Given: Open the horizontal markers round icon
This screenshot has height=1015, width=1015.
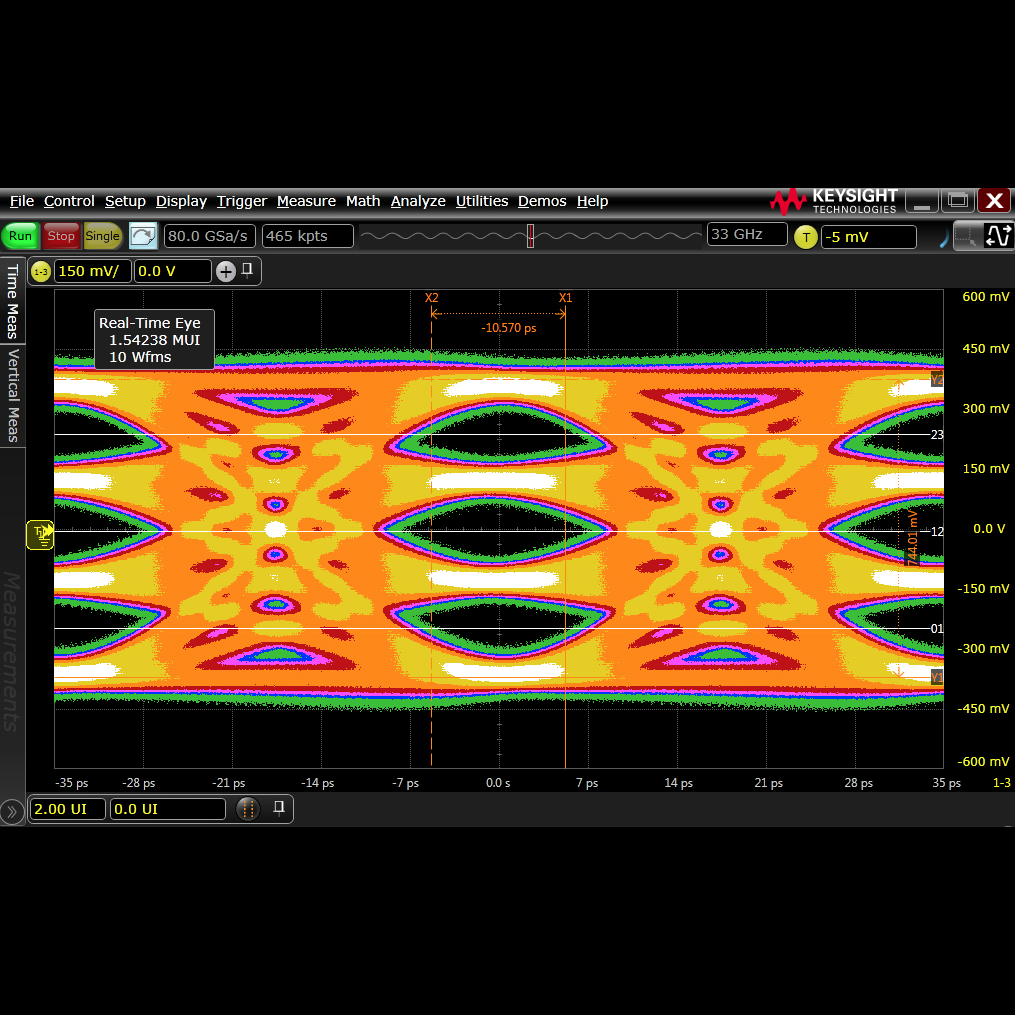Looking at the screenshot, I should coord(247,809).
